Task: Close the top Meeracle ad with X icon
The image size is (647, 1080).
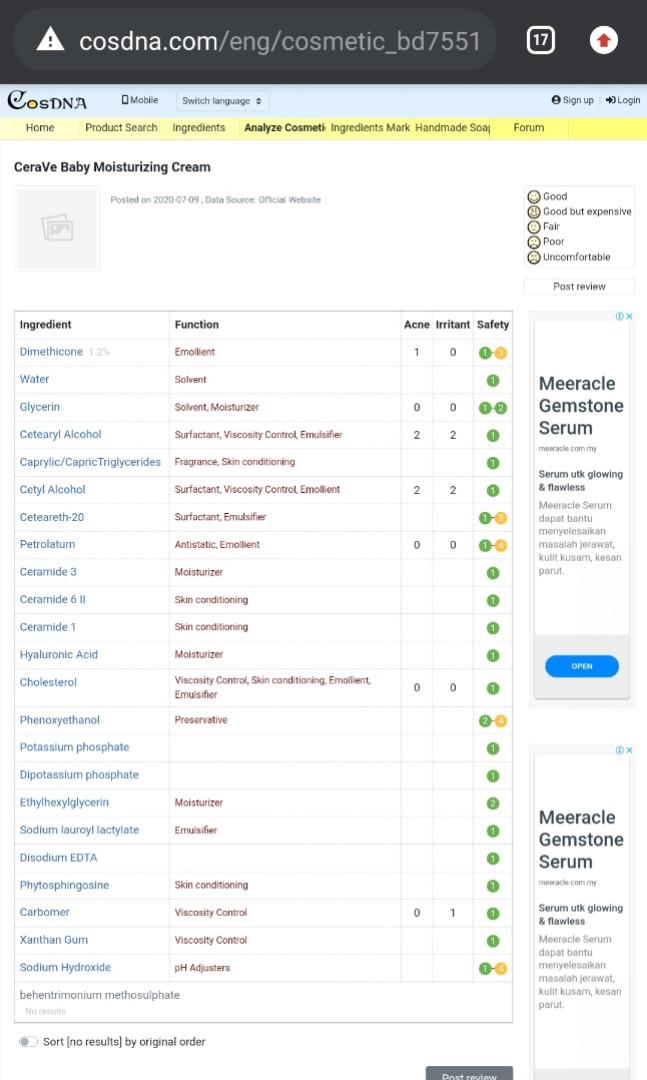Action: 629,317
